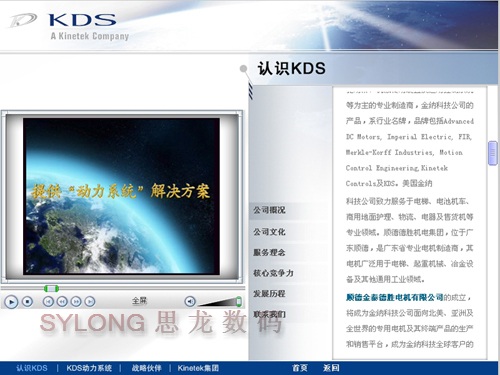Go to the KDS动力系统 tab
500x375 pixels.
coord(89,368)
